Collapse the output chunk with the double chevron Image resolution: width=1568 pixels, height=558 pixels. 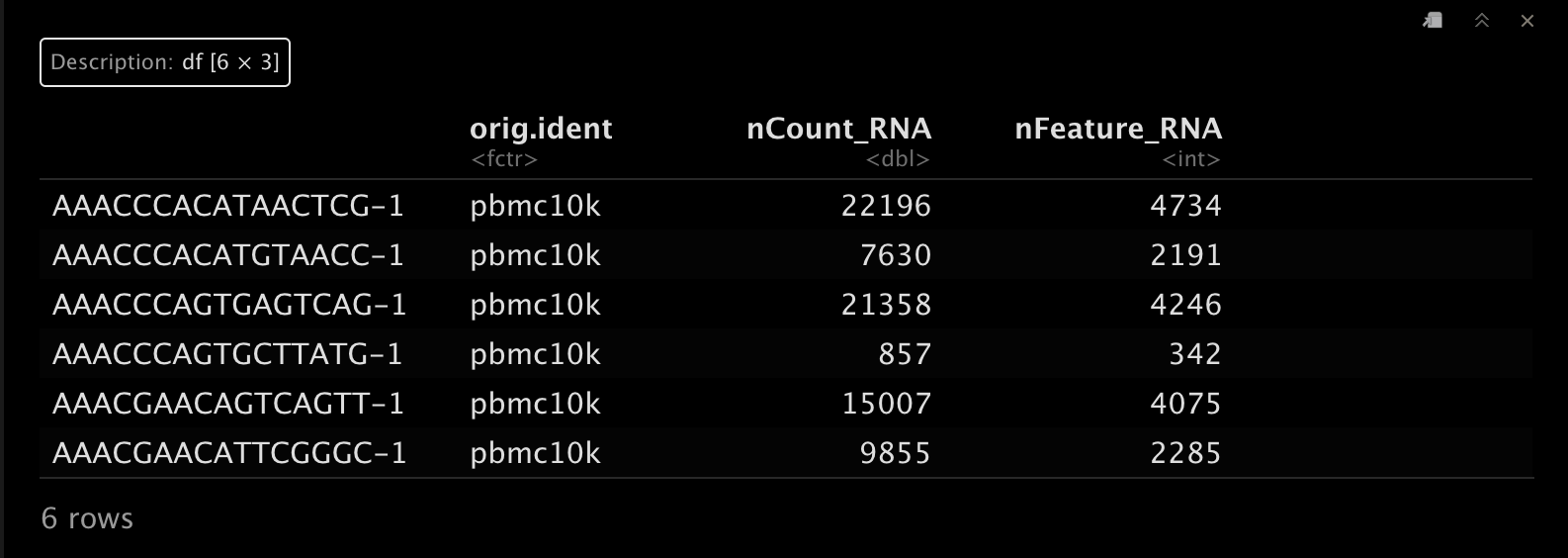tap(1481, 21)
